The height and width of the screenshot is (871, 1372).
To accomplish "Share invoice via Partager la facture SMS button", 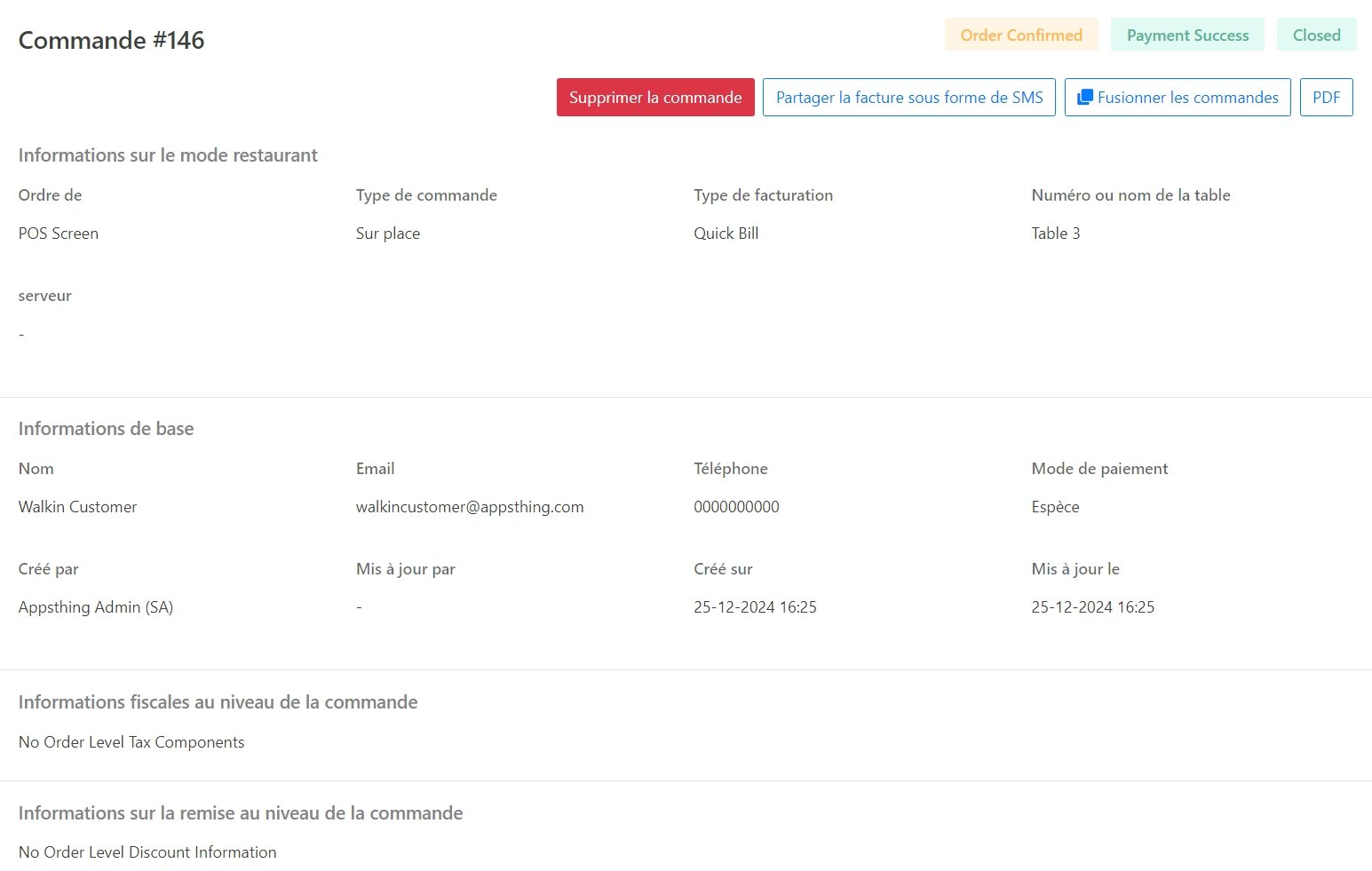I will (908, 98).
